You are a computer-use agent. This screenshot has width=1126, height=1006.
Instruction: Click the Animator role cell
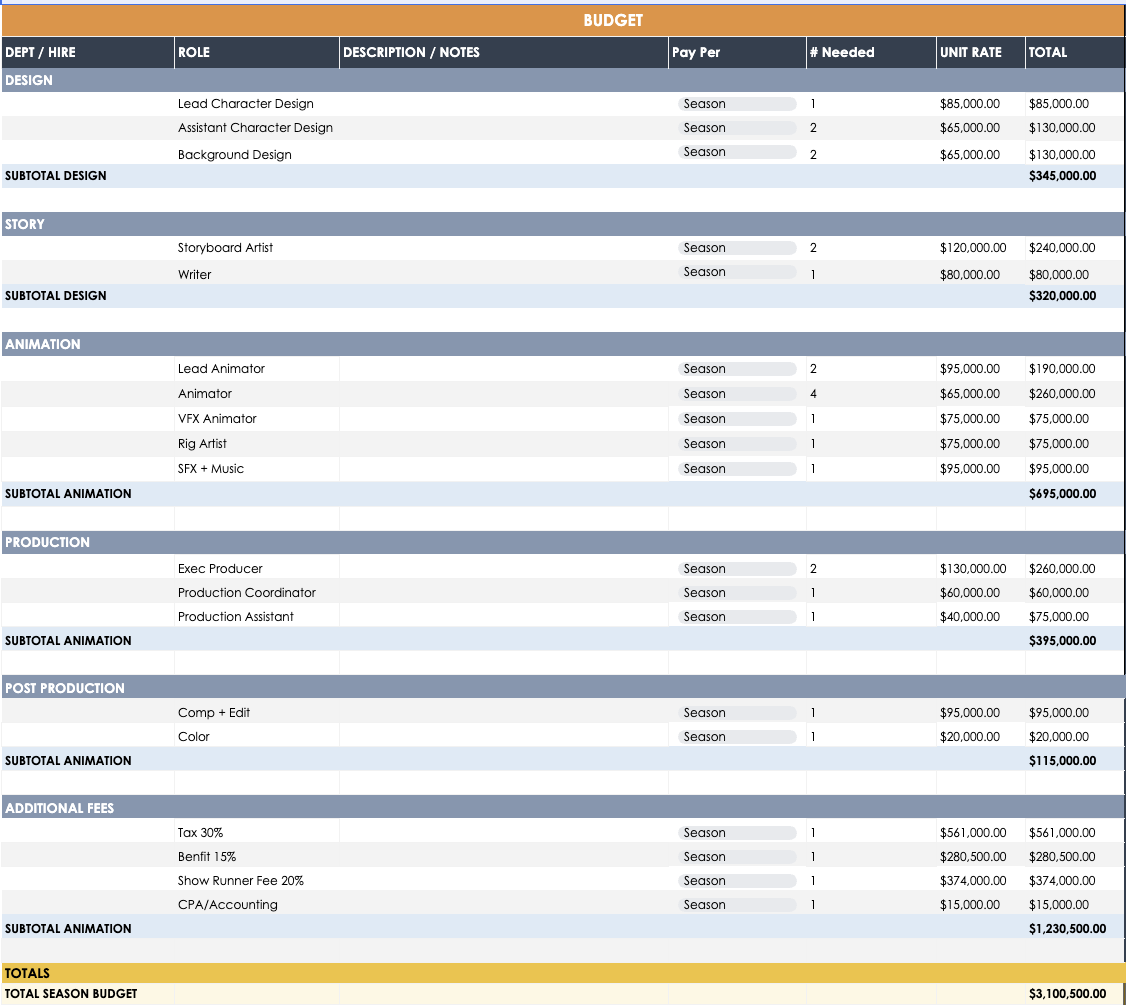[256, 393]
